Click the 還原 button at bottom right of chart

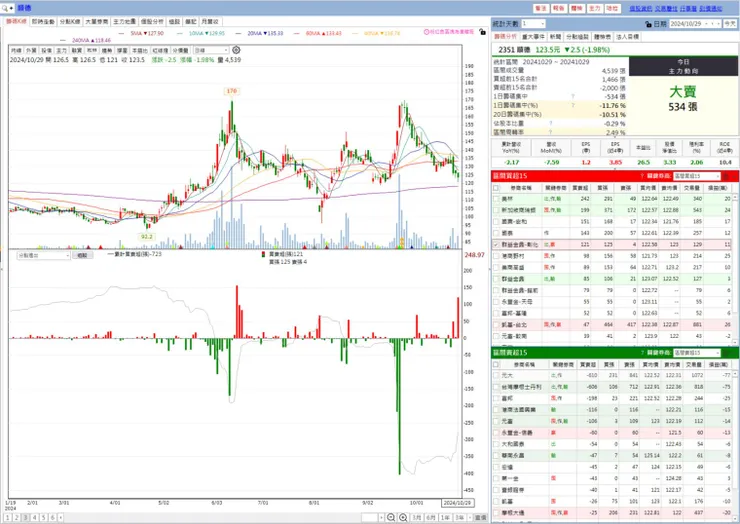pyautogui.click(x=480, y=517)
